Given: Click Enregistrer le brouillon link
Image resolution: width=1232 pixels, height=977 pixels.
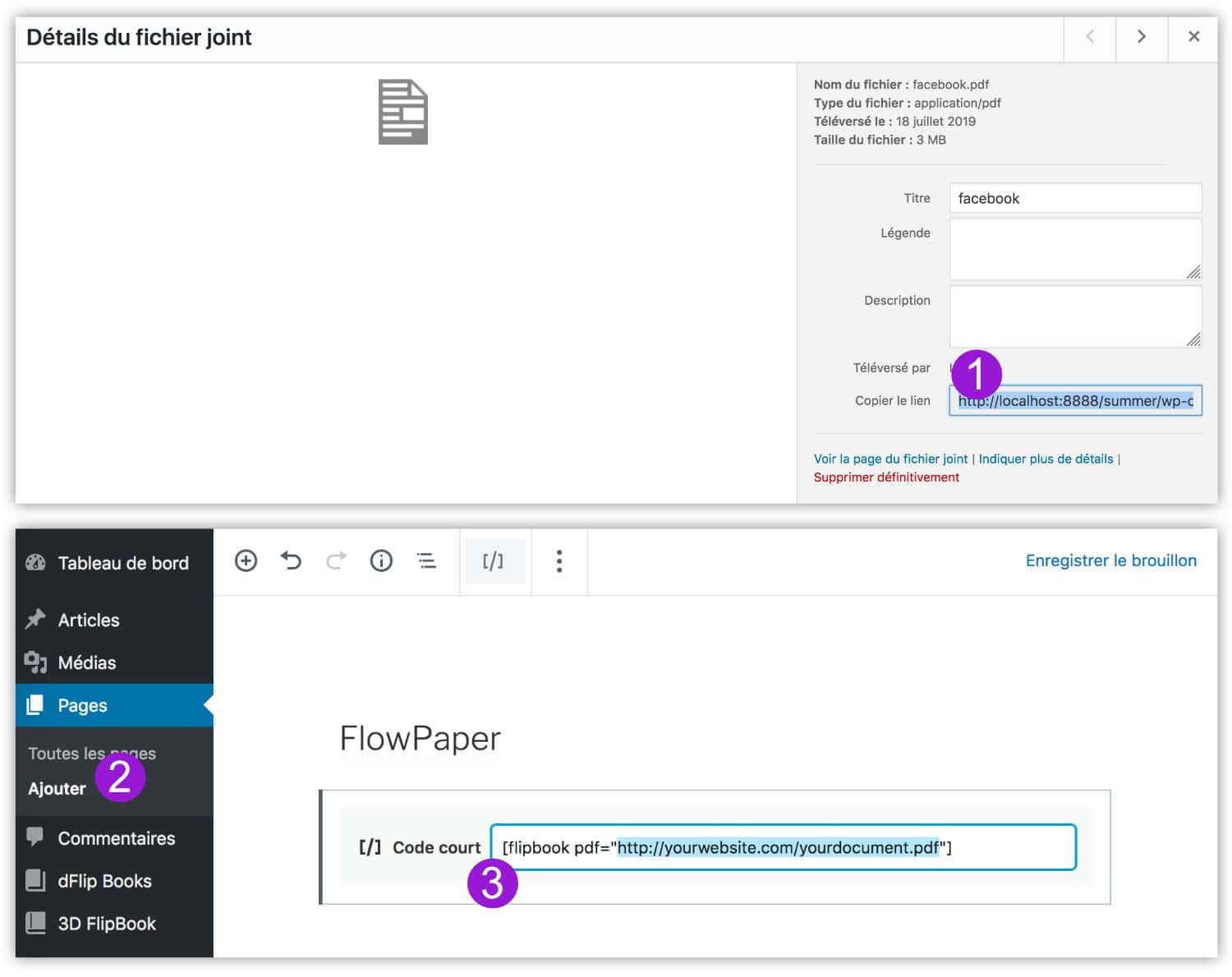Looking at the screenshot, I should (x=1110, y=561).
